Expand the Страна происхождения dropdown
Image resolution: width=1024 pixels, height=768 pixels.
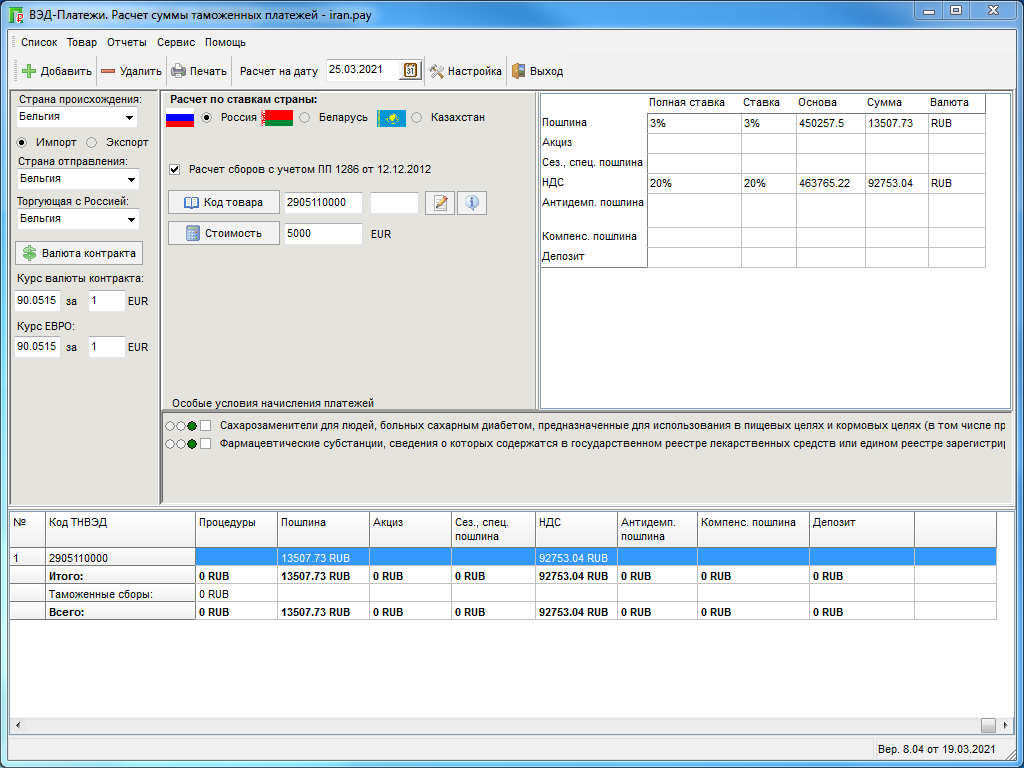(x=130, y=117)
